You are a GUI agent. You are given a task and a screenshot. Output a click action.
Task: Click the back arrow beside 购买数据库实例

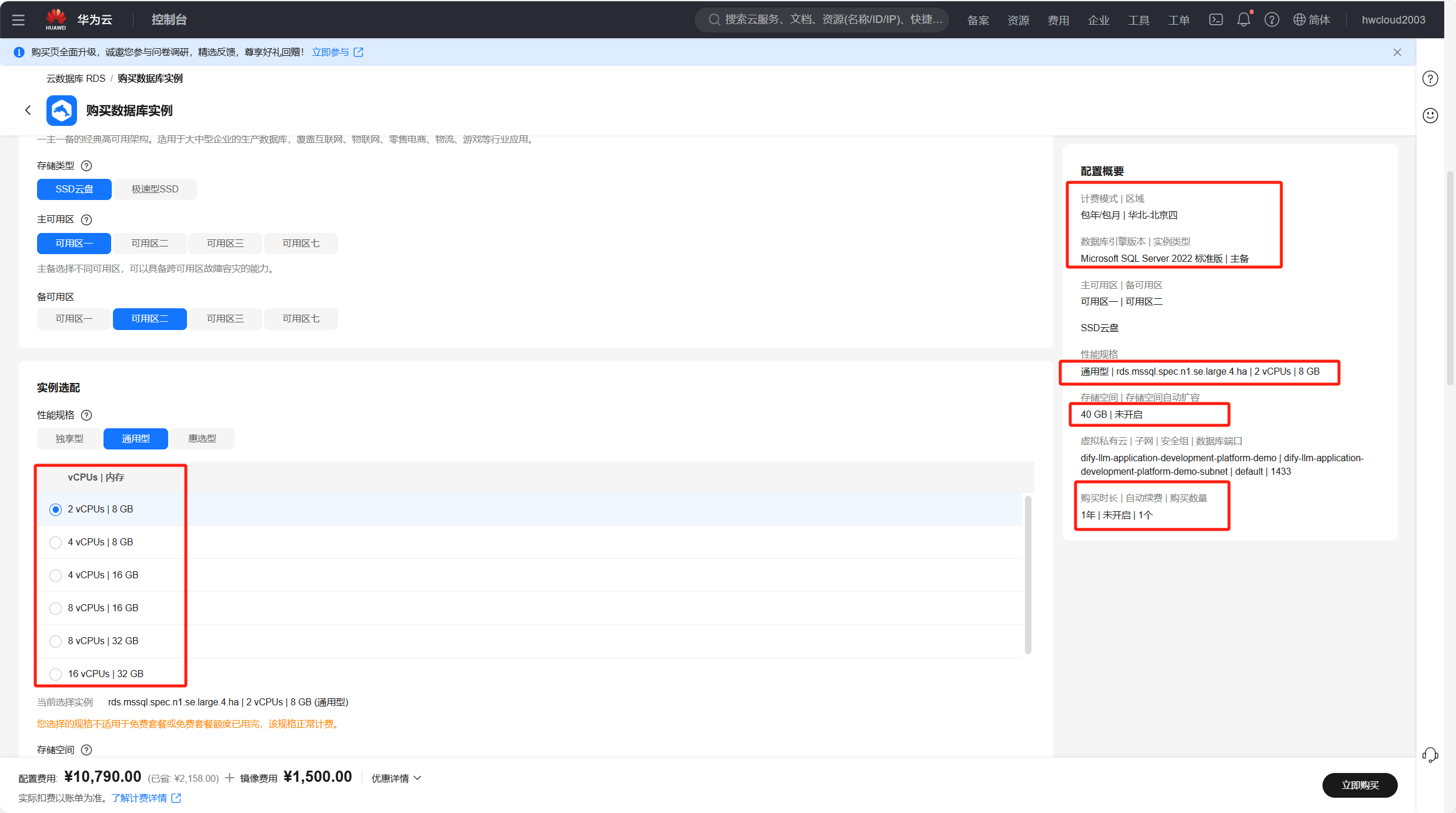(28, 110)
